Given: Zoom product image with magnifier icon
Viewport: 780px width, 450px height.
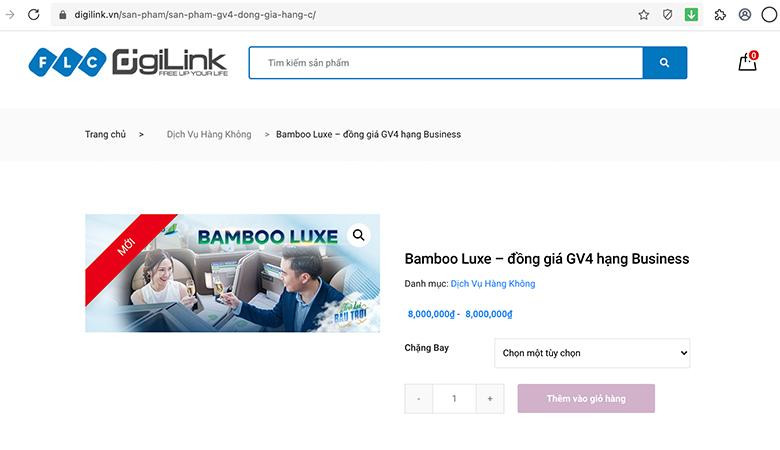Looking at the screenshot, I should point(358,235).
